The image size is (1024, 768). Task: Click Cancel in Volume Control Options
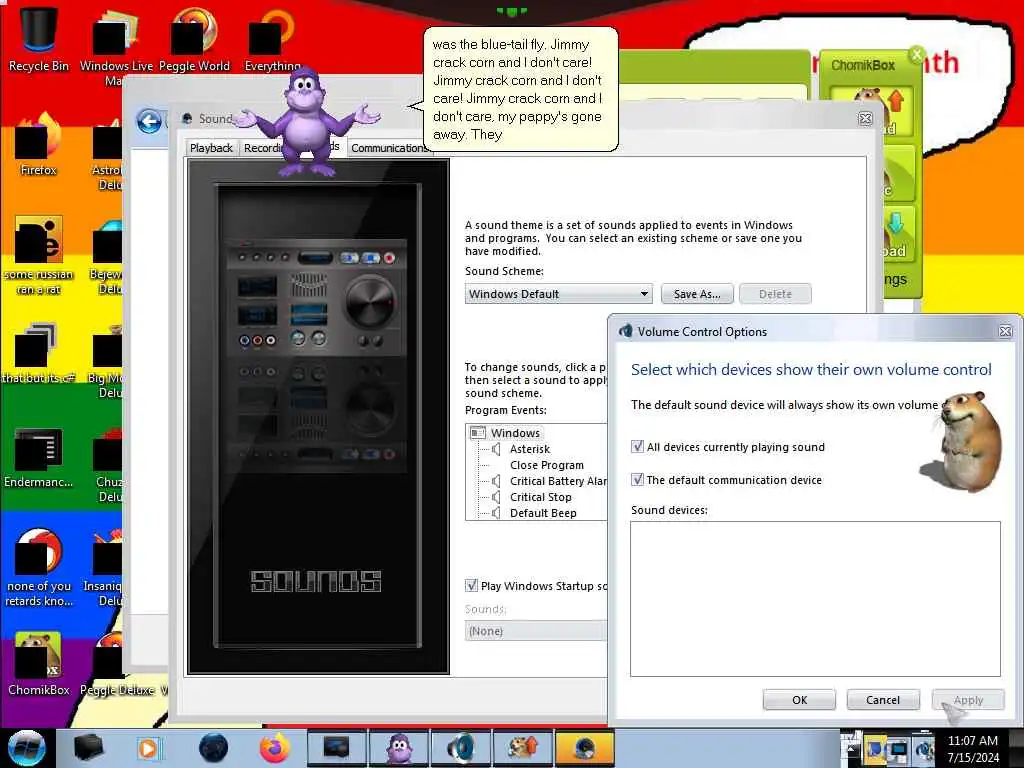pyautogui.click(x=883, y=699)
